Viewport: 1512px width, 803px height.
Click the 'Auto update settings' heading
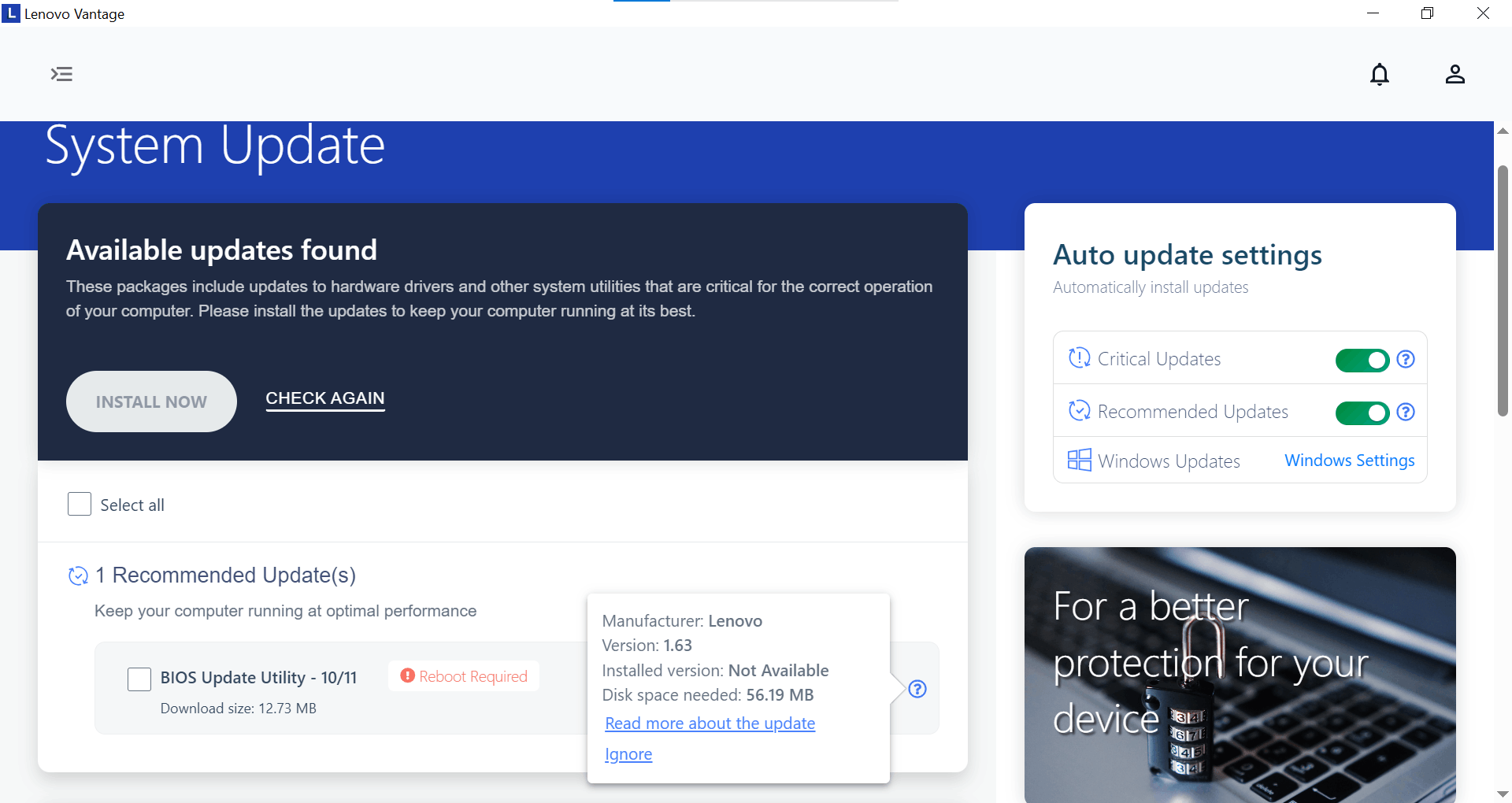pos(1188,255)
